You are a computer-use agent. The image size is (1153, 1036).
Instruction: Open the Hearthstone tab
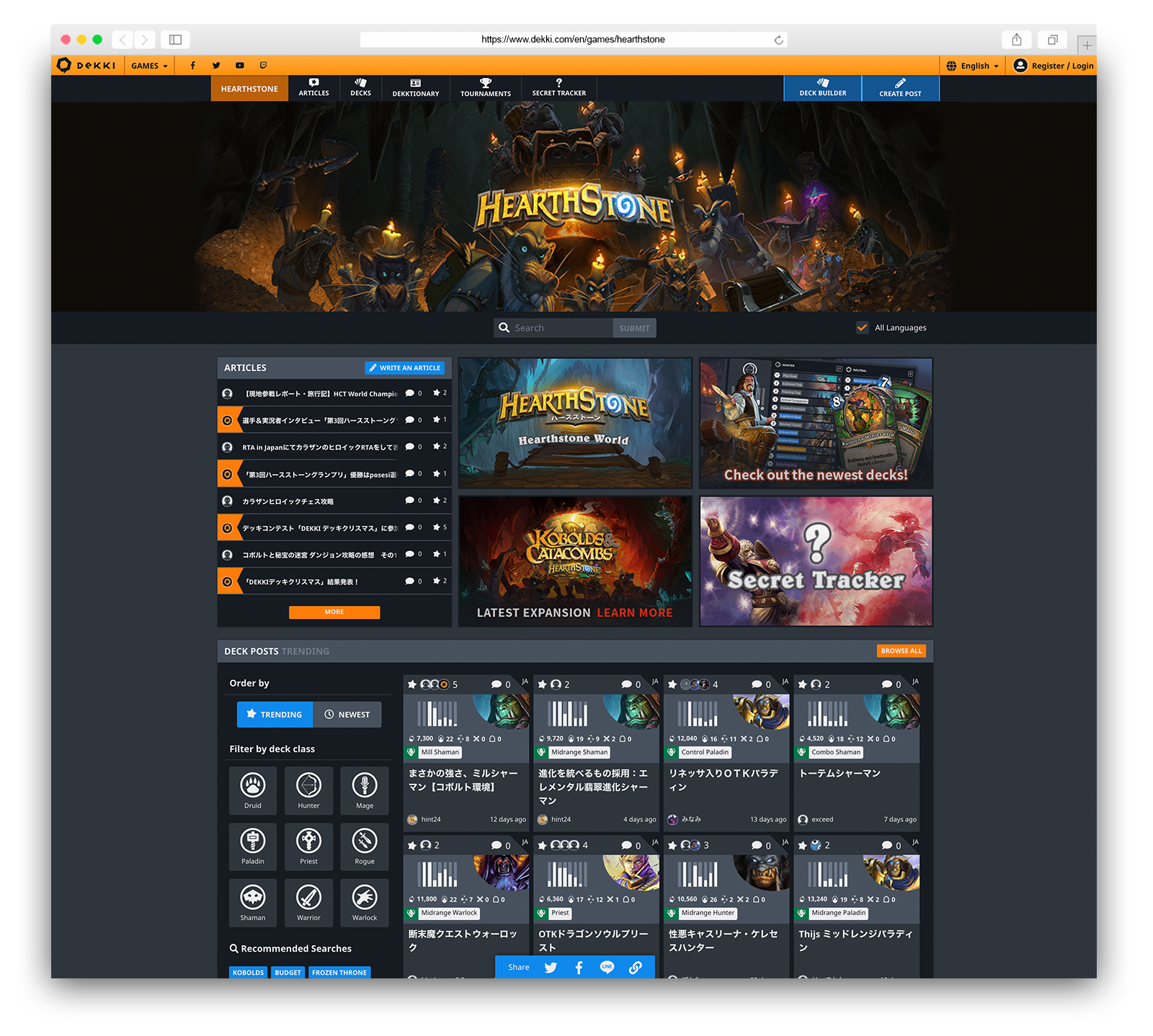tap(249, 89)
